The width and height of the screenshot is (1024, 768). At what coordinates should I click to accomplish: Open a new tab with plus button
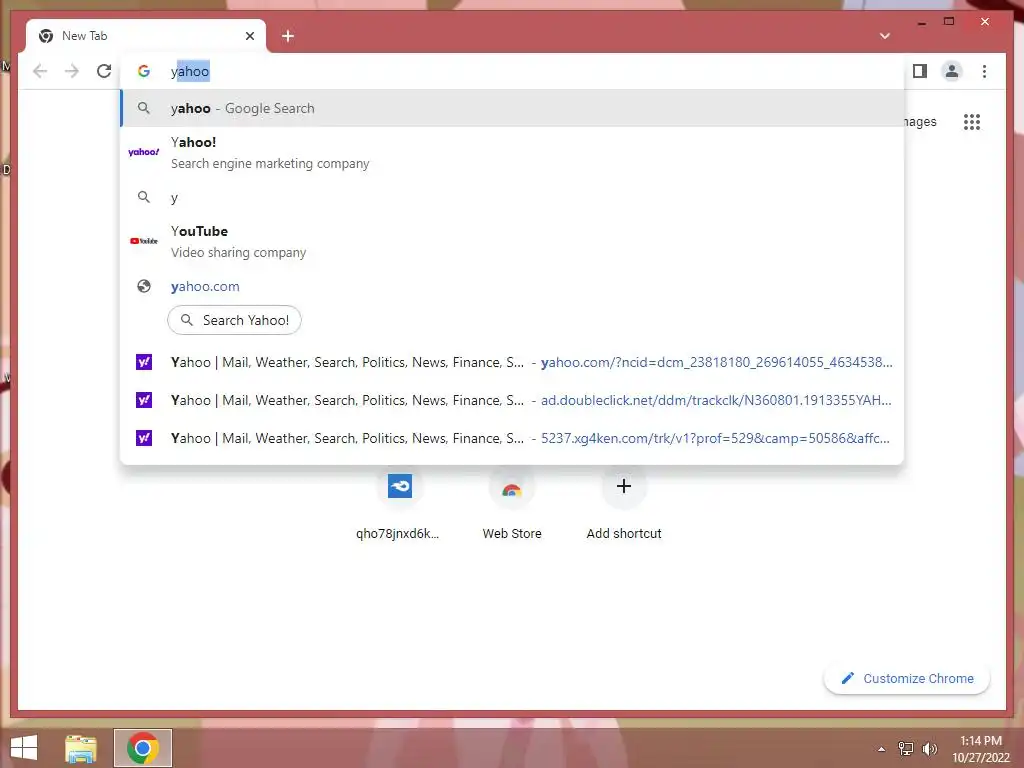point(288,36)
